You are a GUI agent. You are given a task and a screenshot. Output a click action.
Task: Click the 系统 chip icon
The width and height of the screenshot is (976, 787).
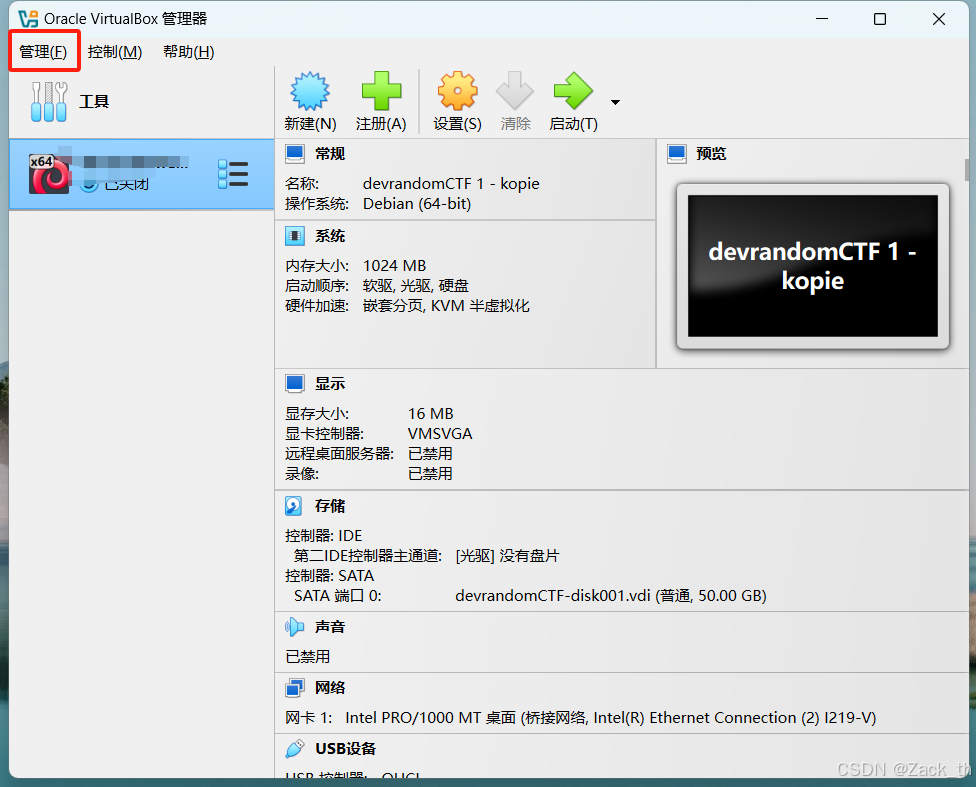tap(295, 236)
